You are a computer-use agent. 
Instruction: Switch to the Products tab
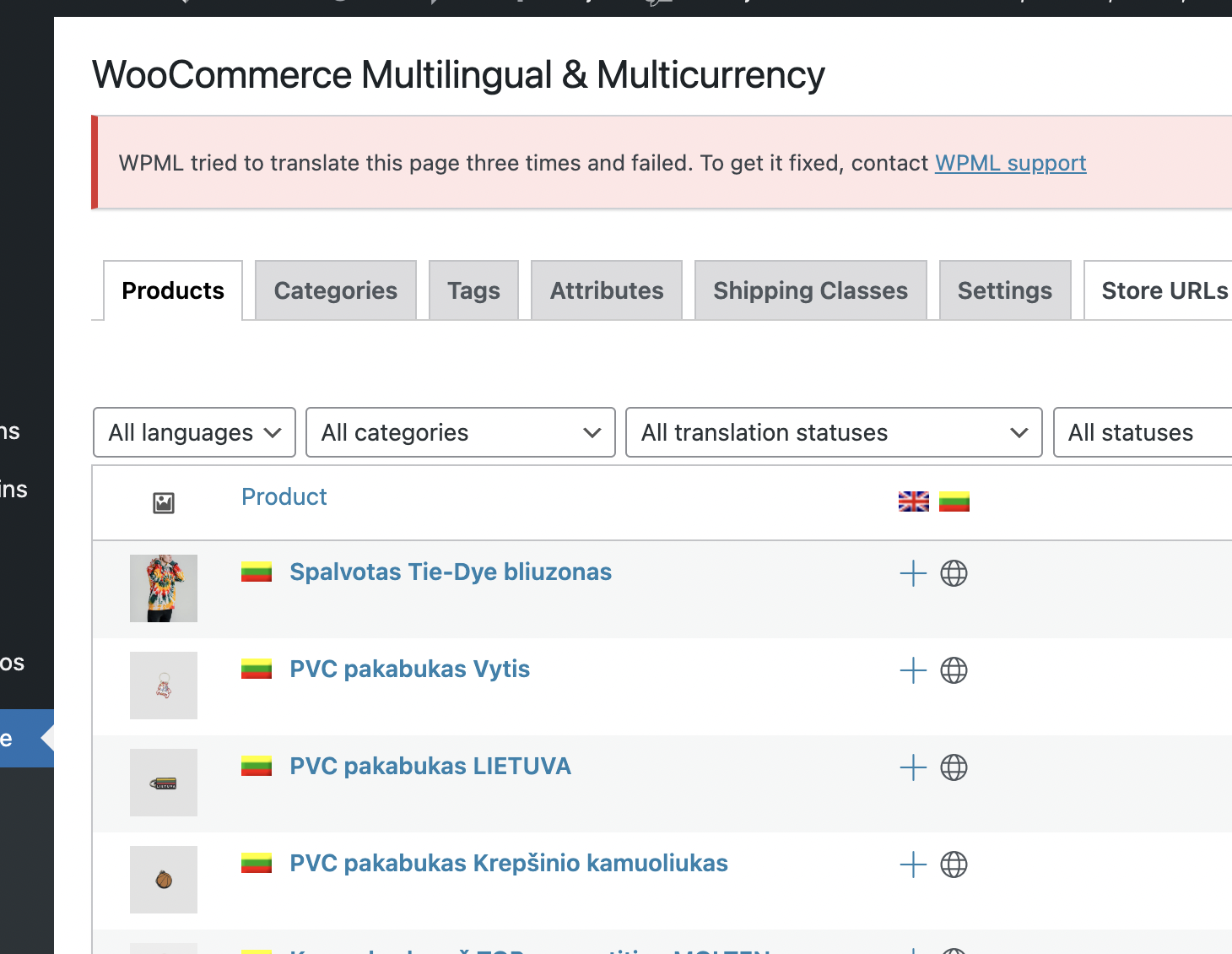tap(173, 290)
